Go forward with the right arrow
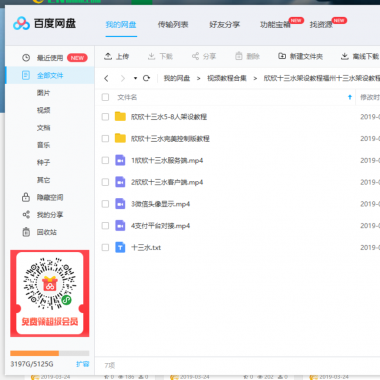Screen dimensions: 380x380 click(123, 78)
